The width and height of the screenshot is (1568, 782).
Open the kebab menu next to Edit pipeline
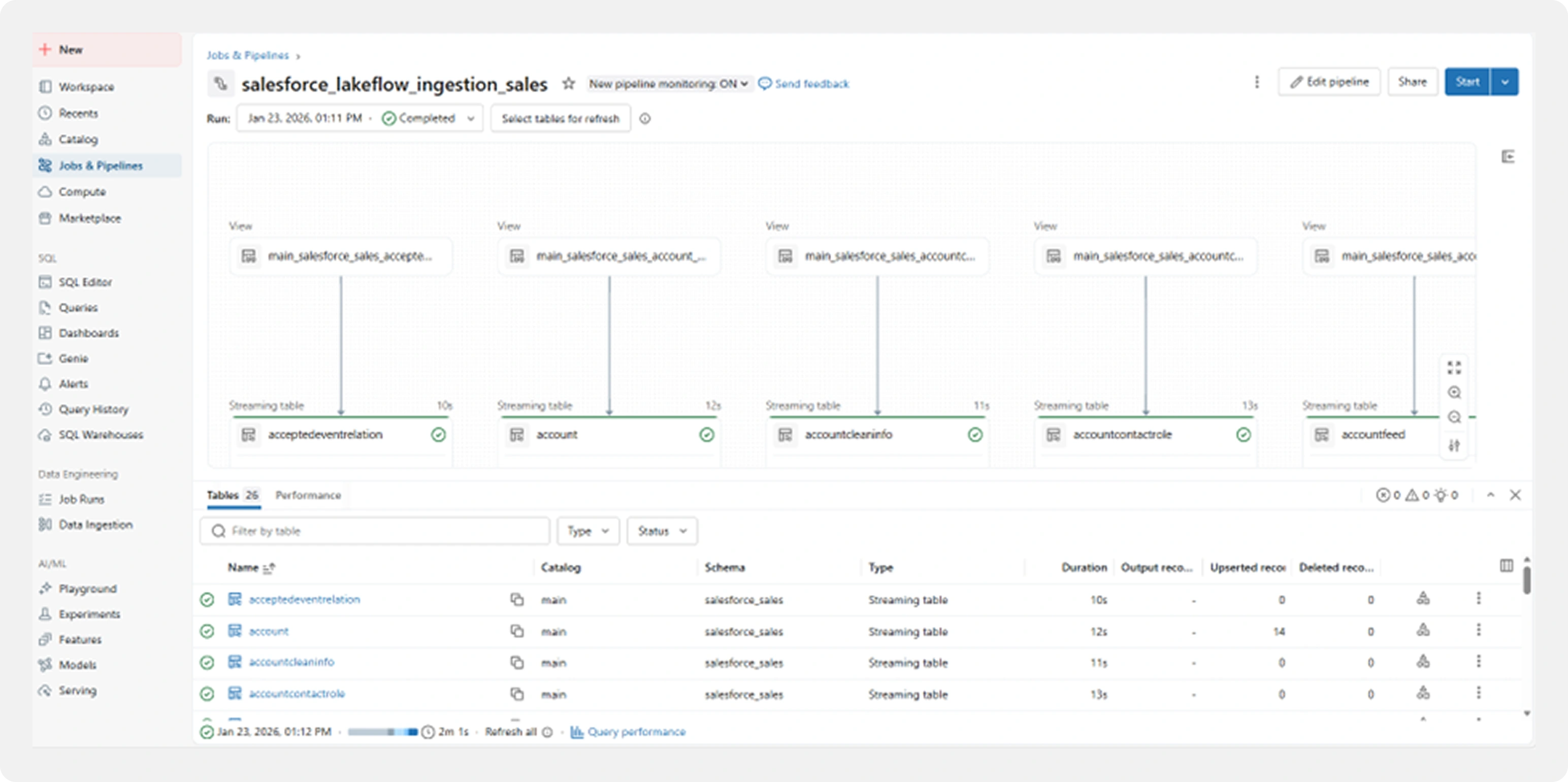point(1256,82)
